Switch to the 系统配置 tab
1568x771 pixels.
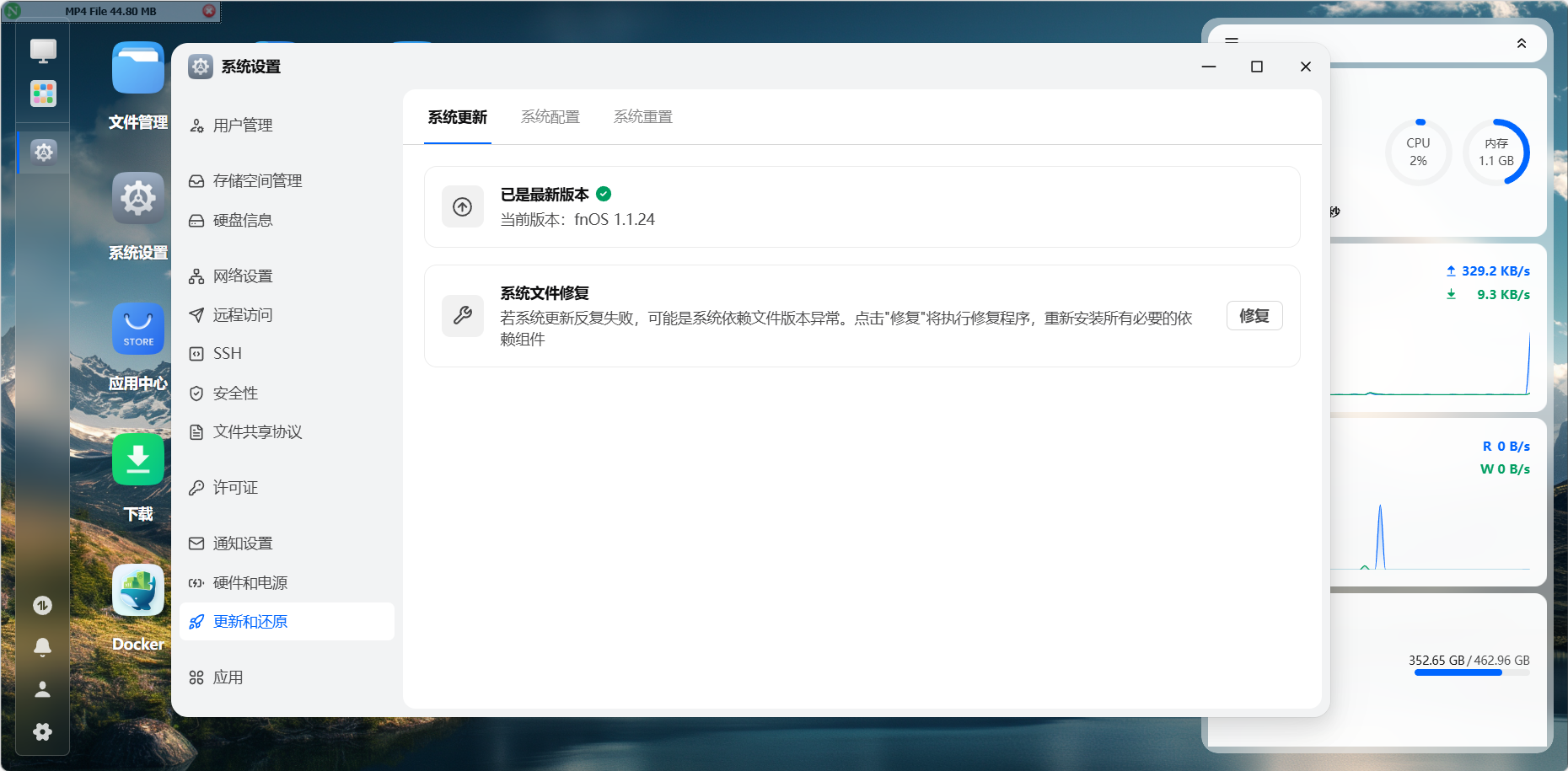click(550, 117)
